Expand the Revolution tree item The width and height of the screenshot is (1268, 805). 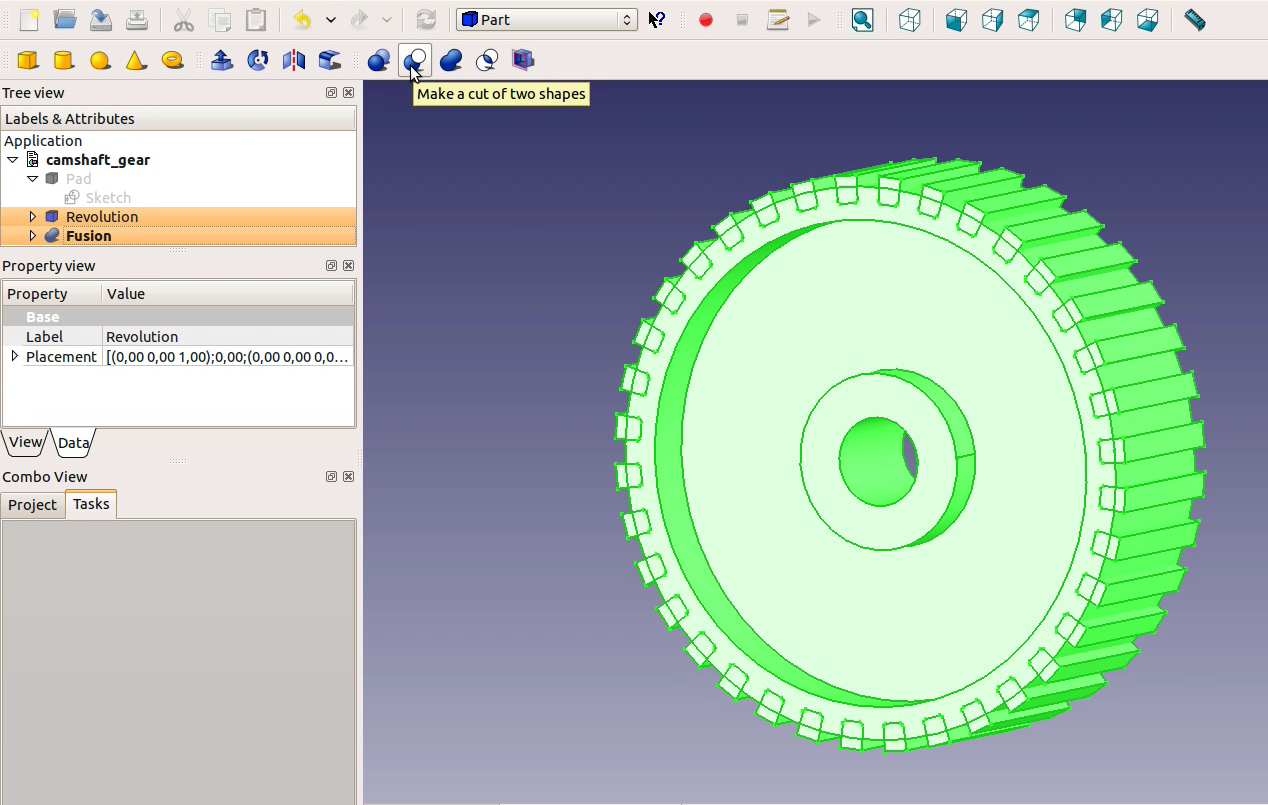[32, 216]
